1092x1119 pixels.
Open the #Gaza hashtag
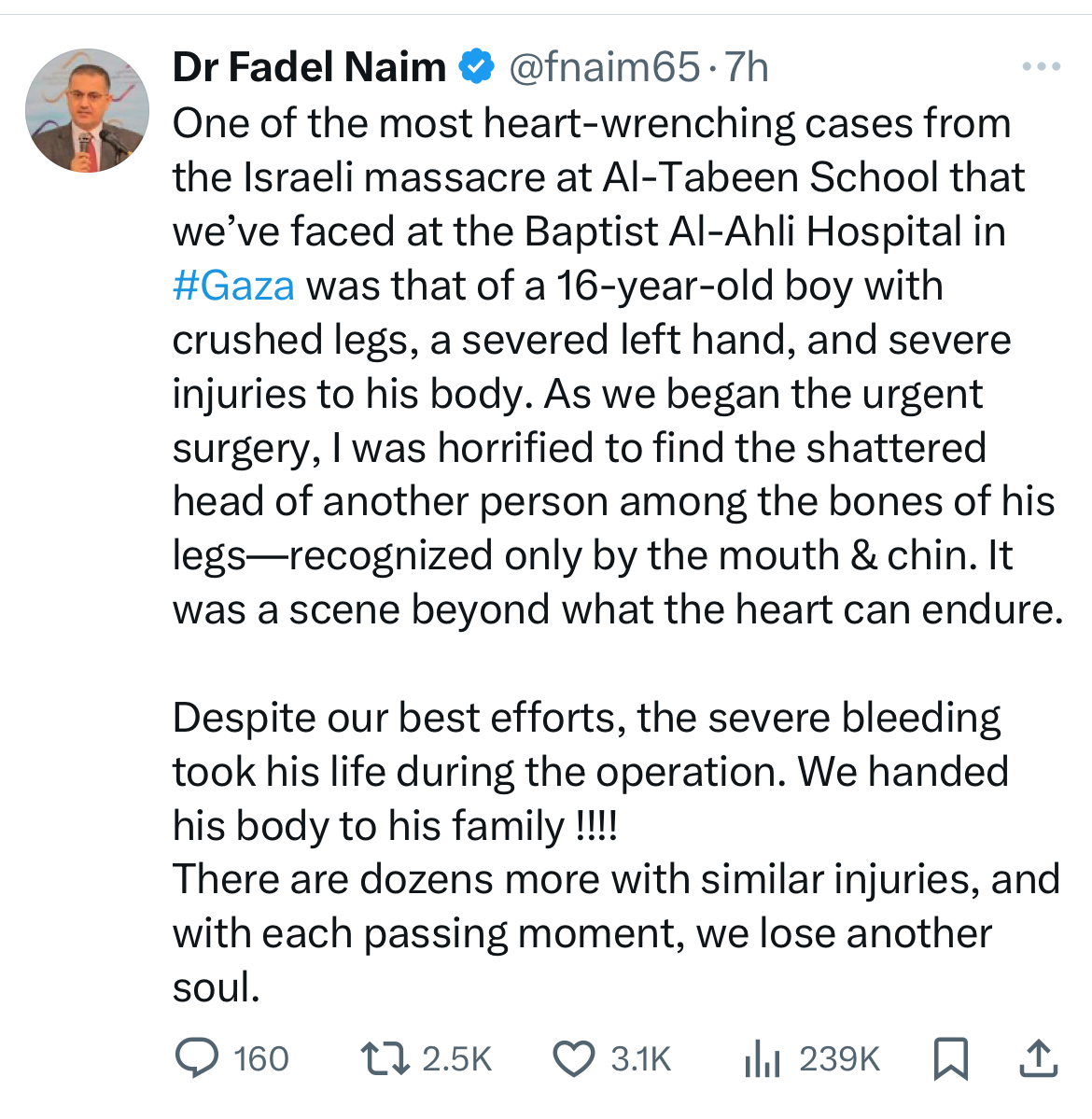pyautogui.click(x=233, y=287)
